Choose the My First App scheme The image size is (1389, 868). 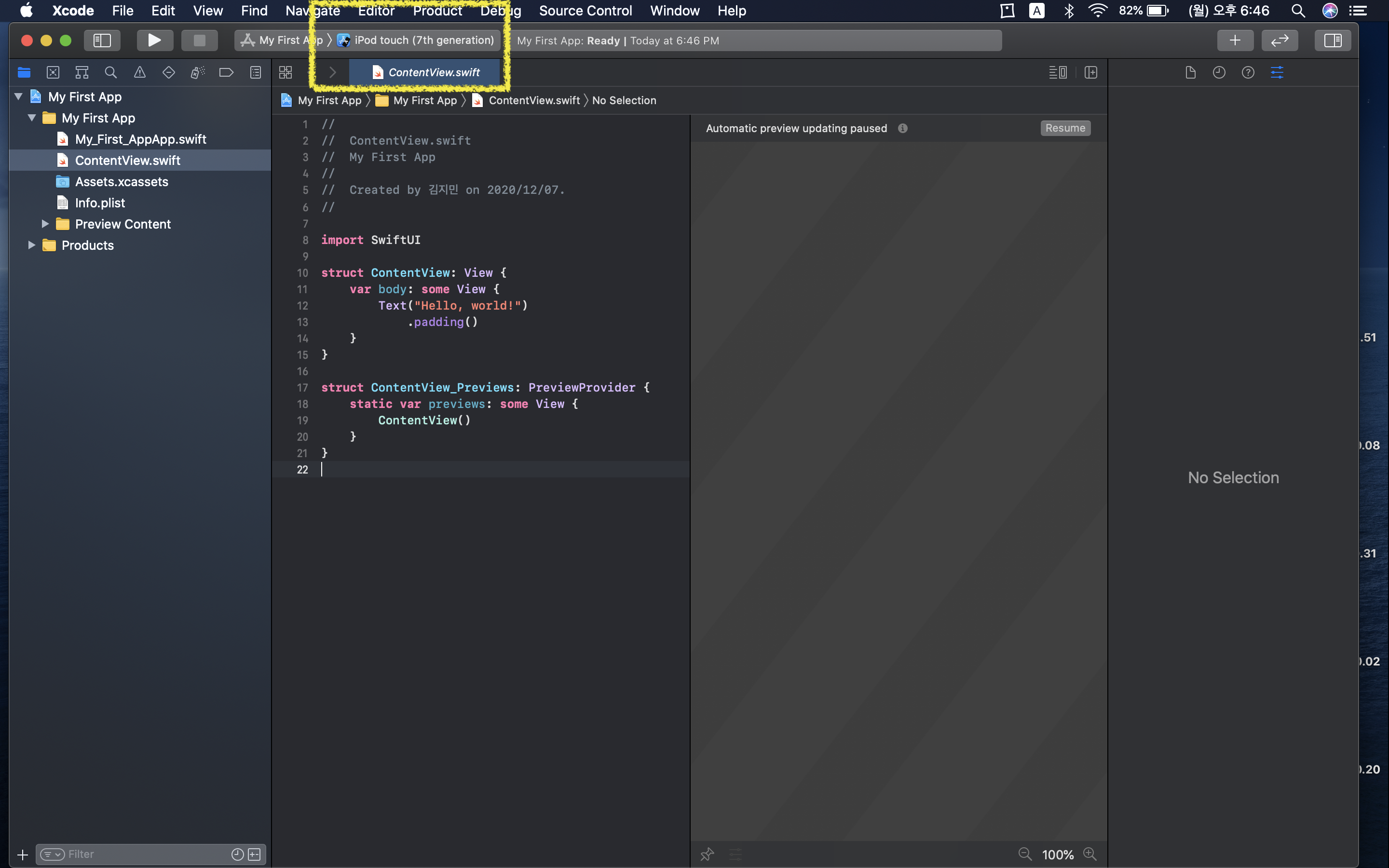click(x=282, y=40)
